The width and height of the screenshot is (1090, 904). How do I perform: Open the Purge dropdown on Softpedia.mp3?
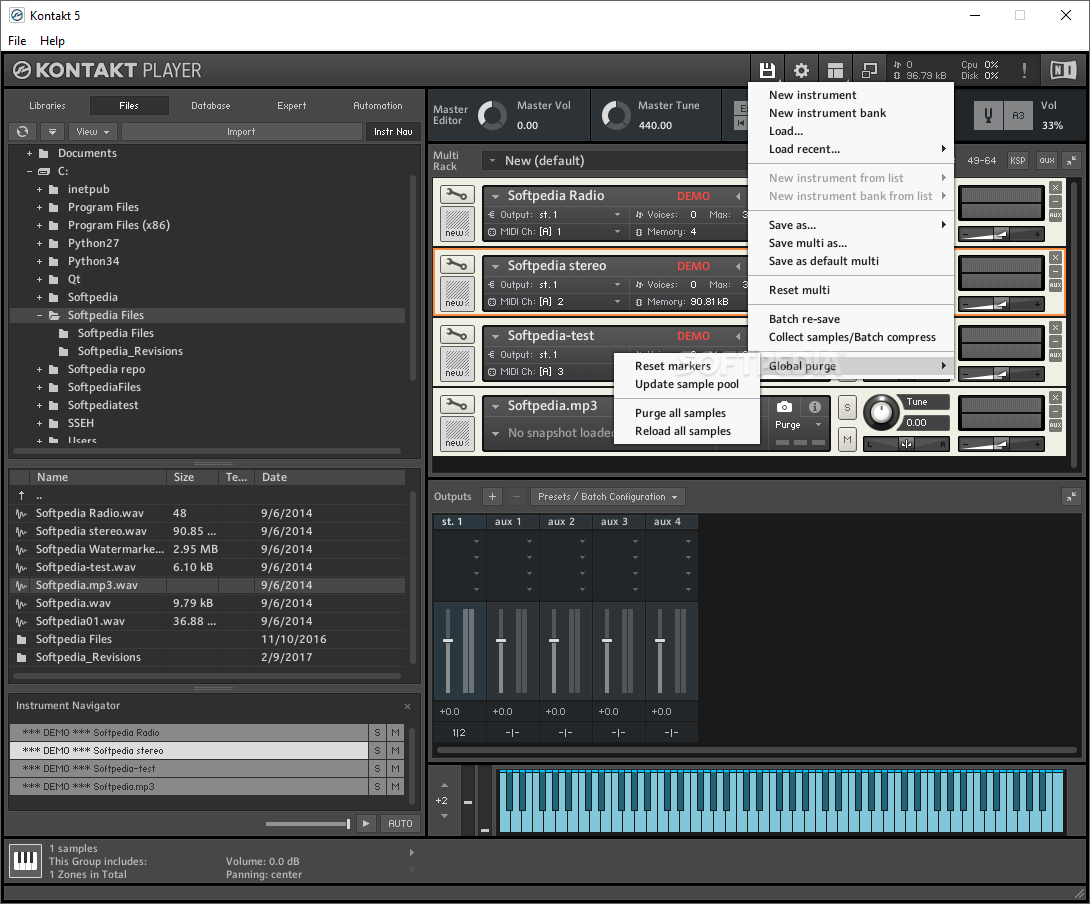point(799,424)
